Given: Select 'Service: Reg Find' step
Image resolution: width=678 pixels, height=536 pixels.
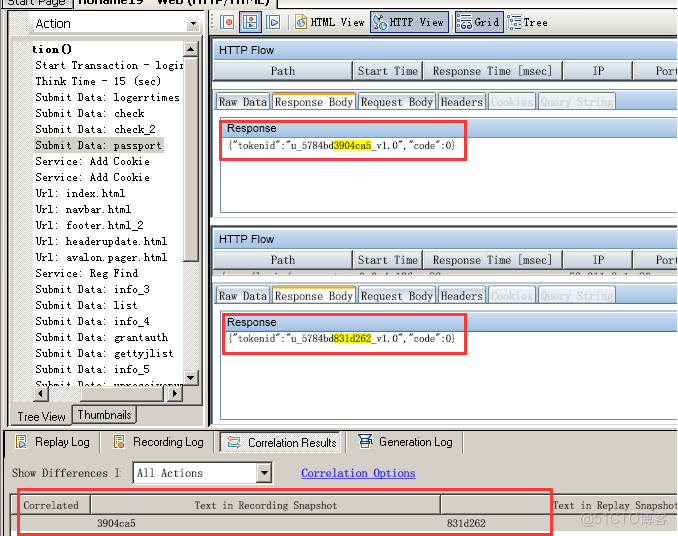Looking at the screenshot, I should click(x=86, y=273).
